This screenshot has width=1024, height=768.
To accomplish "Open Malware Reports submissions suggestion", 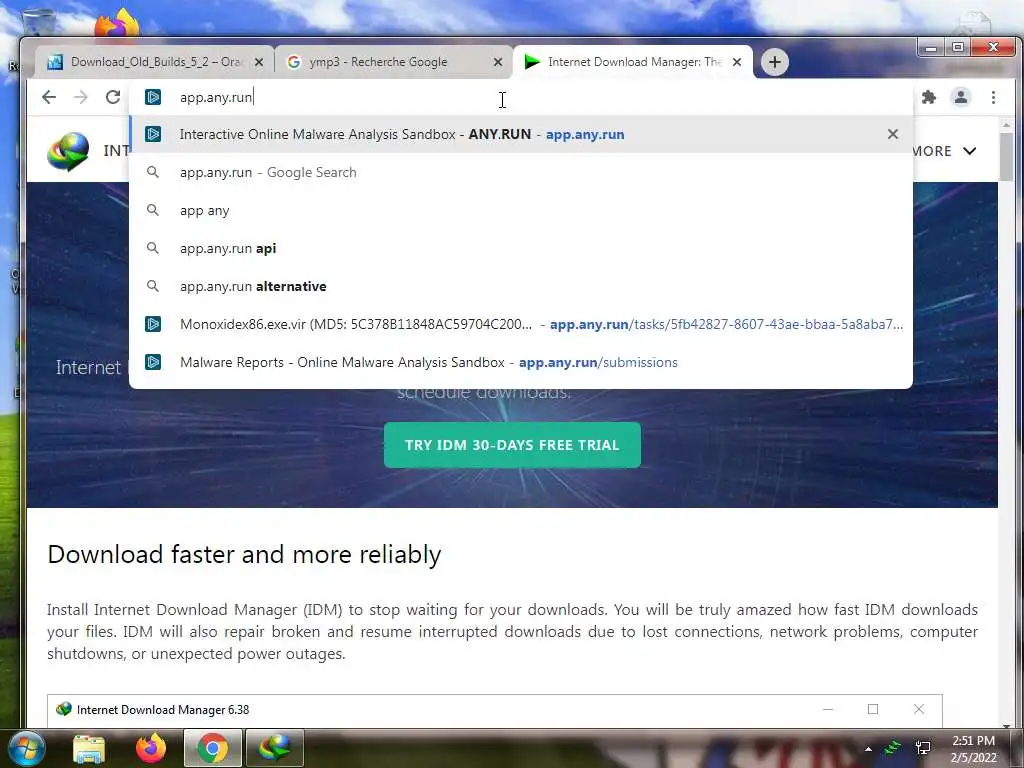I will tap(521, 362).
